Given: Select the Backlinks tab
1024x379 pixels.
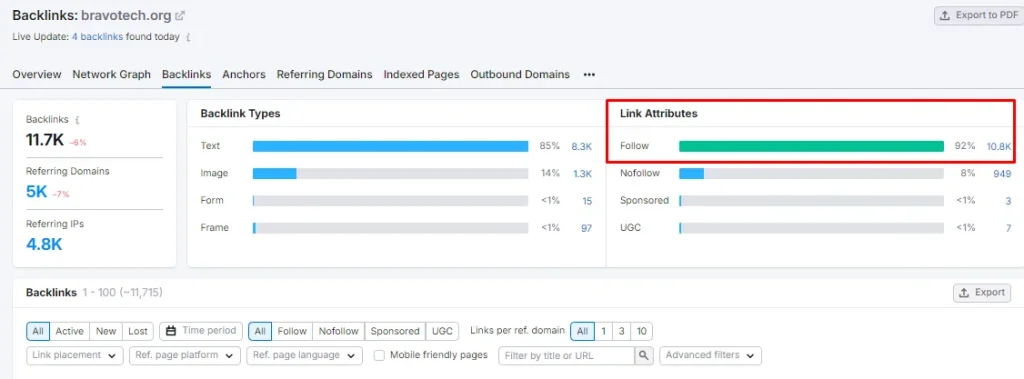Looking at the screenshot, I should point(186,74).
